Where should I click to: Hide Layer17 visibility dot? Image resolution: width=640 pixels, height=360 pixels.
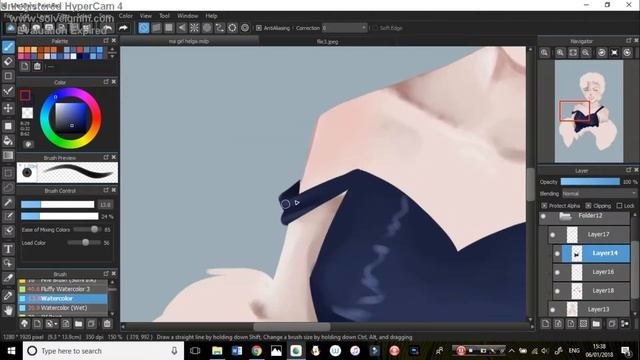tap(553, 235)
